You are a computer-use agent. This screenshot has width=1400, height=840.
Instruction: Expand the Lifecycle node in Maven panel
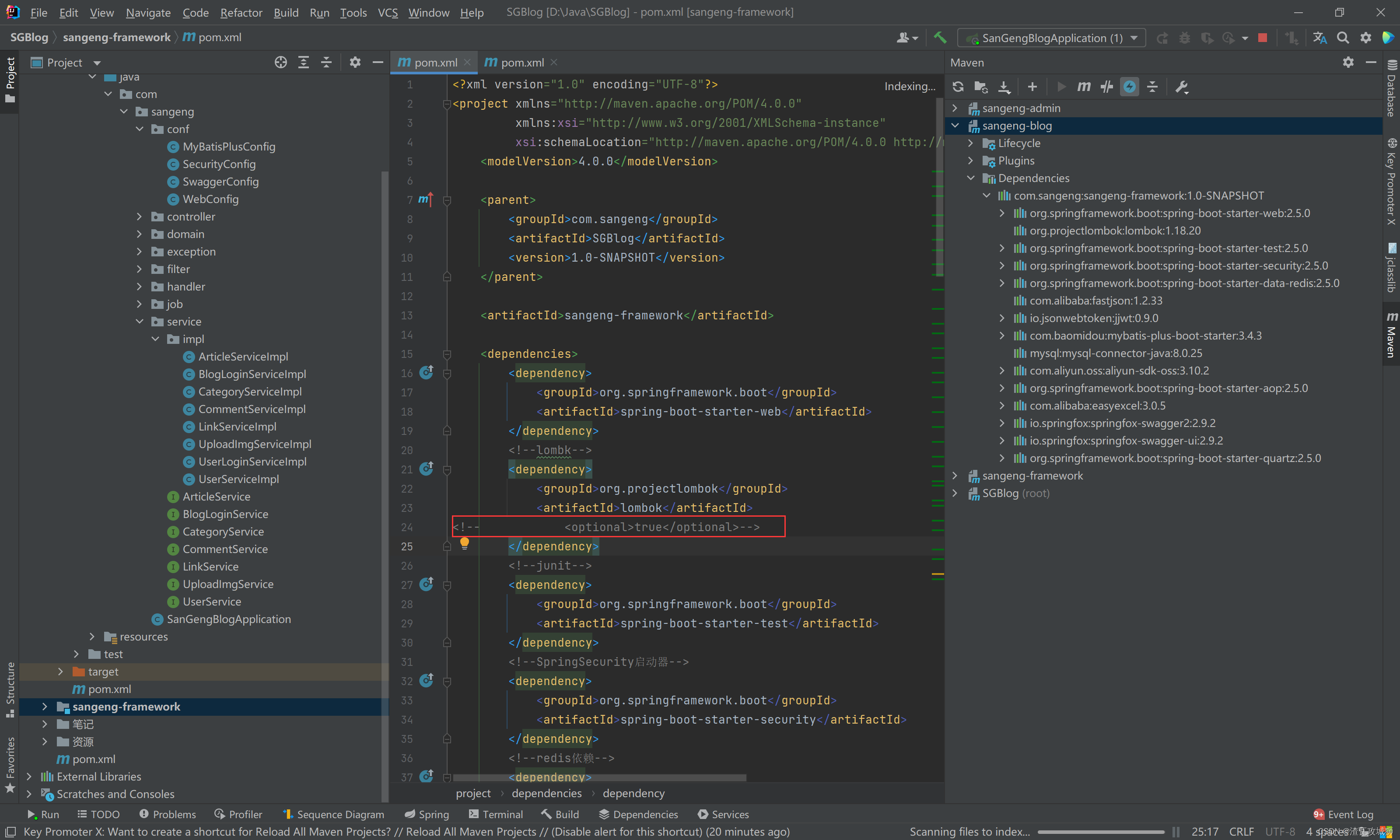click(x=971, y=143)
